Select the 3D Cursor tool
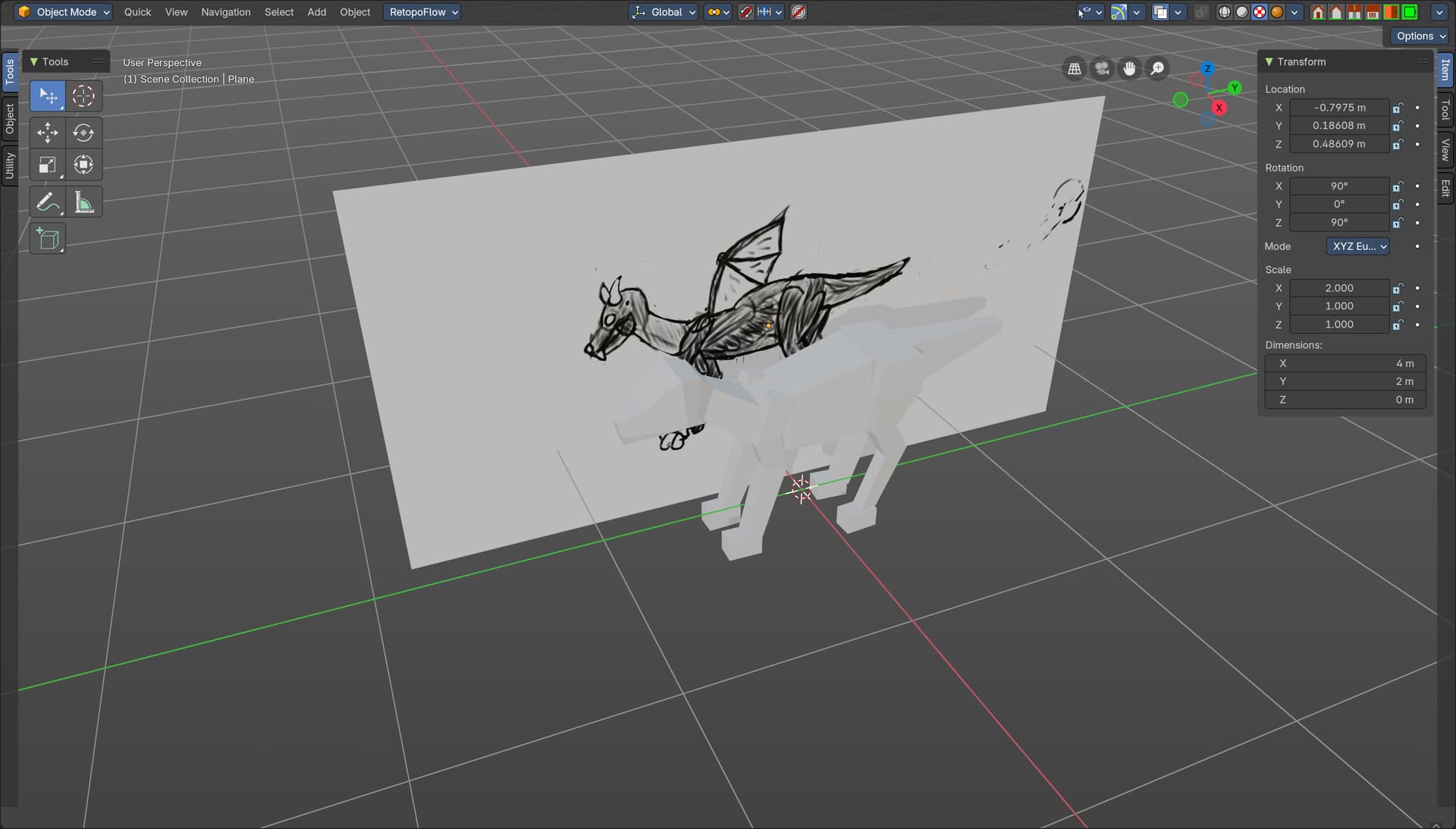 click(x=83, y=96)
